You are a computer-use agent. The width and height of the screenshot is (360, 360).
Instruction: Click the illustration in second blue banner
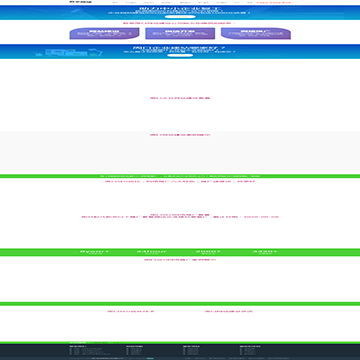[68, 53]
